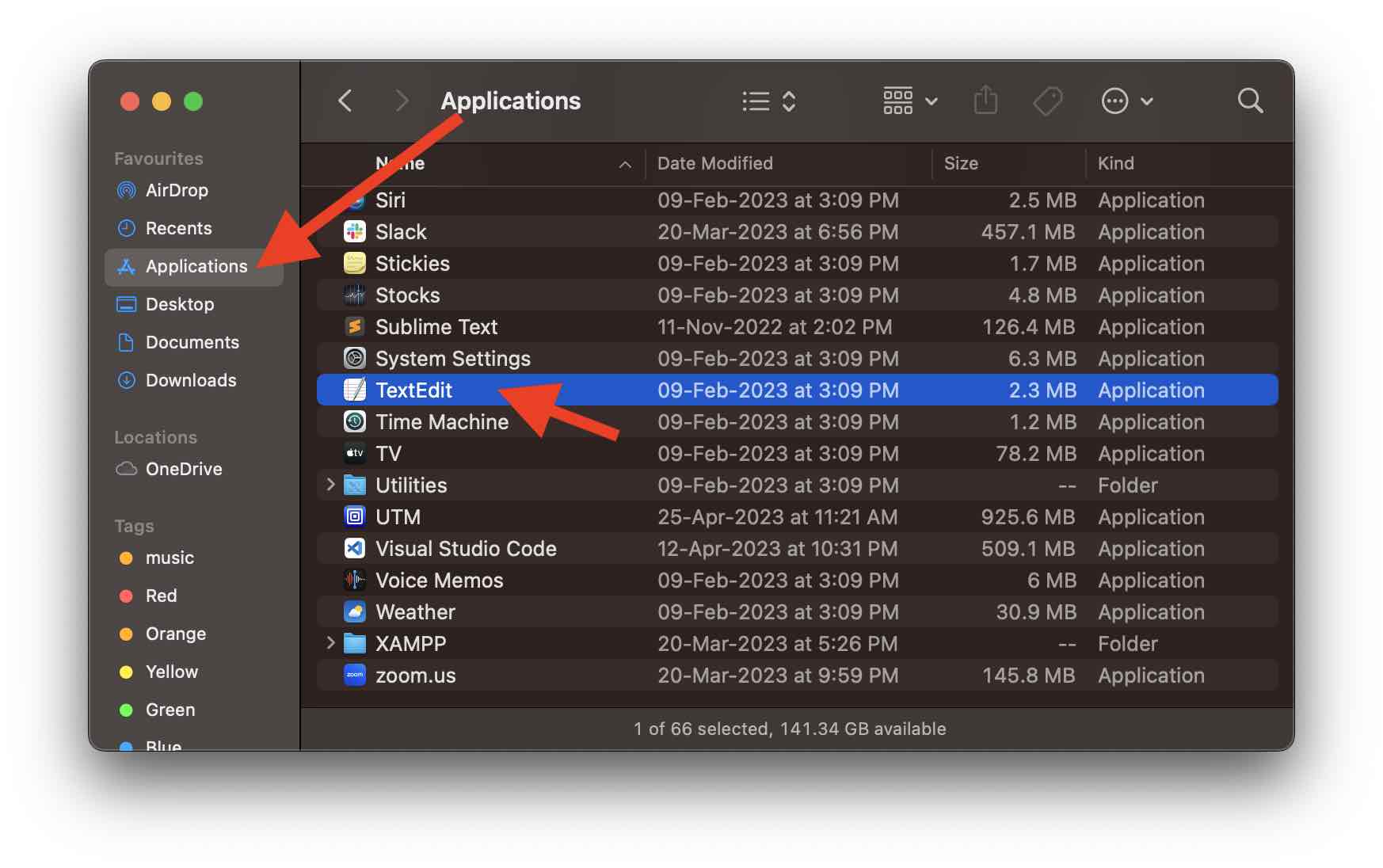Expand the XAMPP folder
Image resolution: width=1383 pixels, height=868 pixels.
point(330,644)
